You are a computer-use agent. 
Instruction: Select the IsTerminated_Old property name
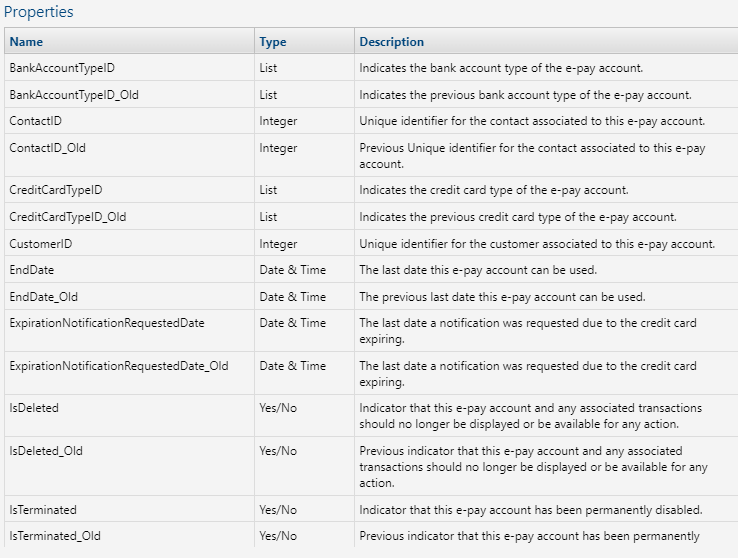click(x=55, y=536)
